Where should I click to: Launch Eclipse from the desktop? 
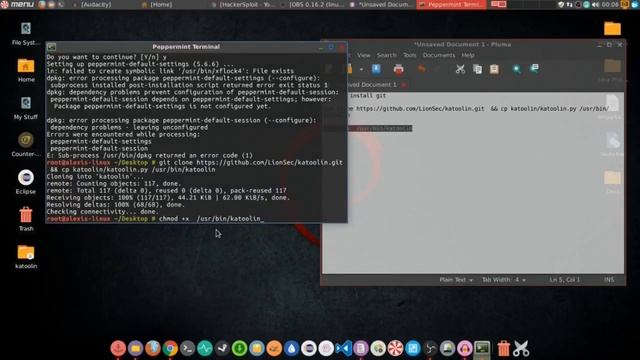click(26, 182)
